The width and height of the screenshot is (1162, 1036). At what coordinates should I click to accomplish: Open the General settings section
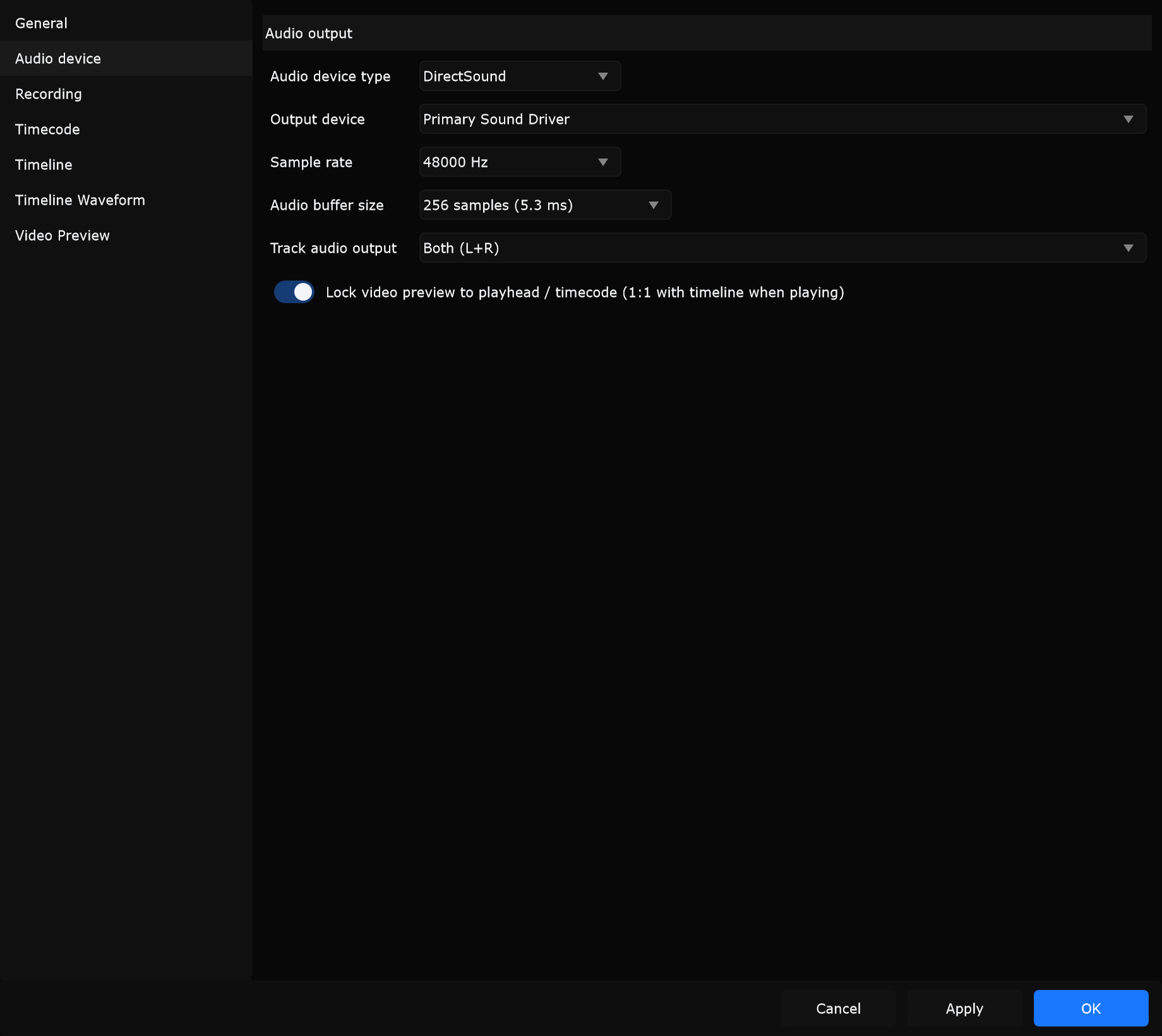[126, 23]
